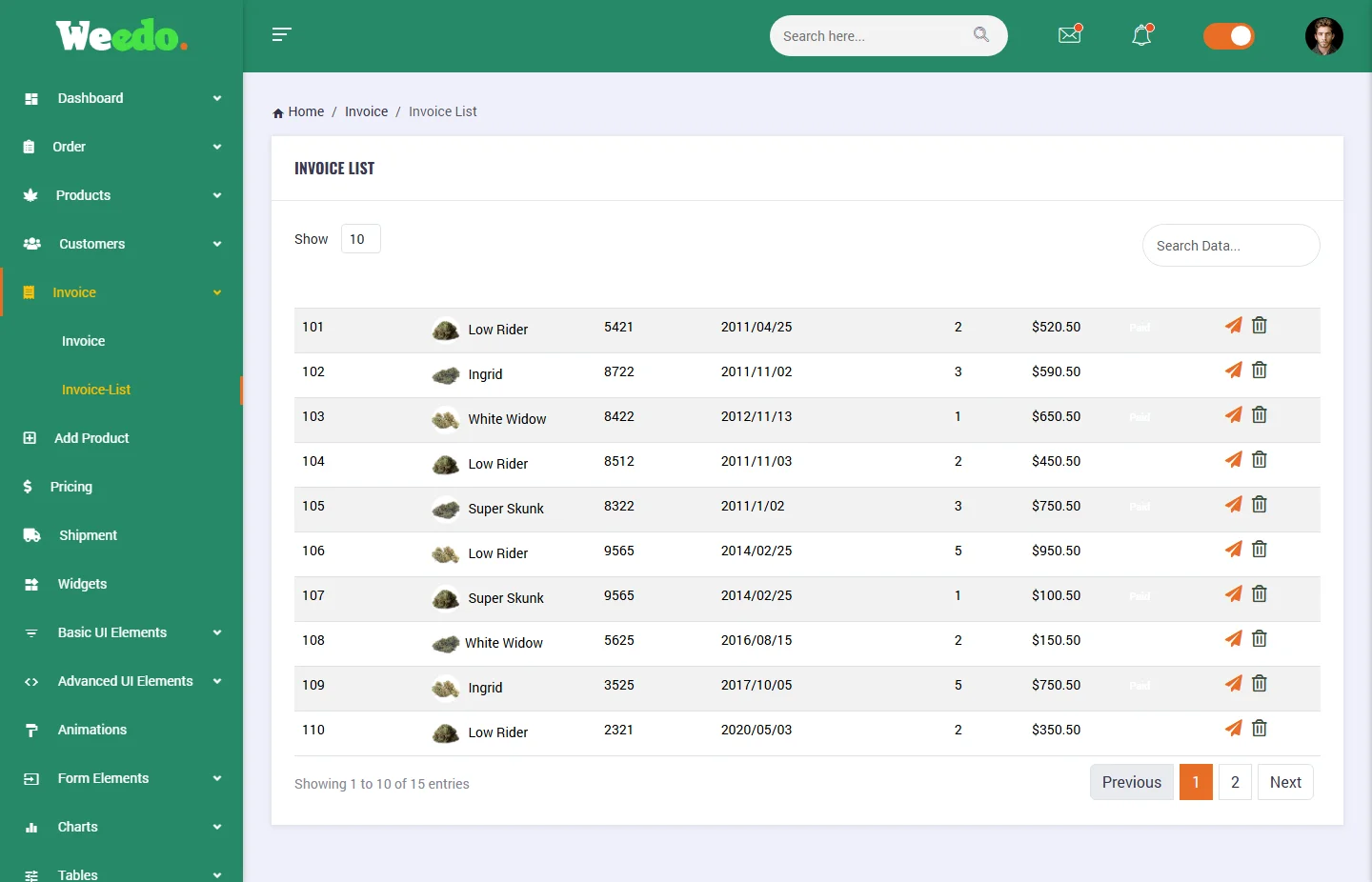
Task: Select Invoice-List from the sidebar submenu
Action: pyautogui.click(x=95, y=389)
